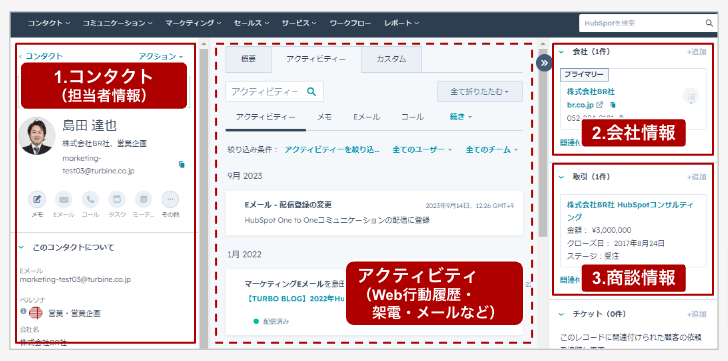
Task: Open the 全て折りたたむ dropdown button
Action: 480,91
